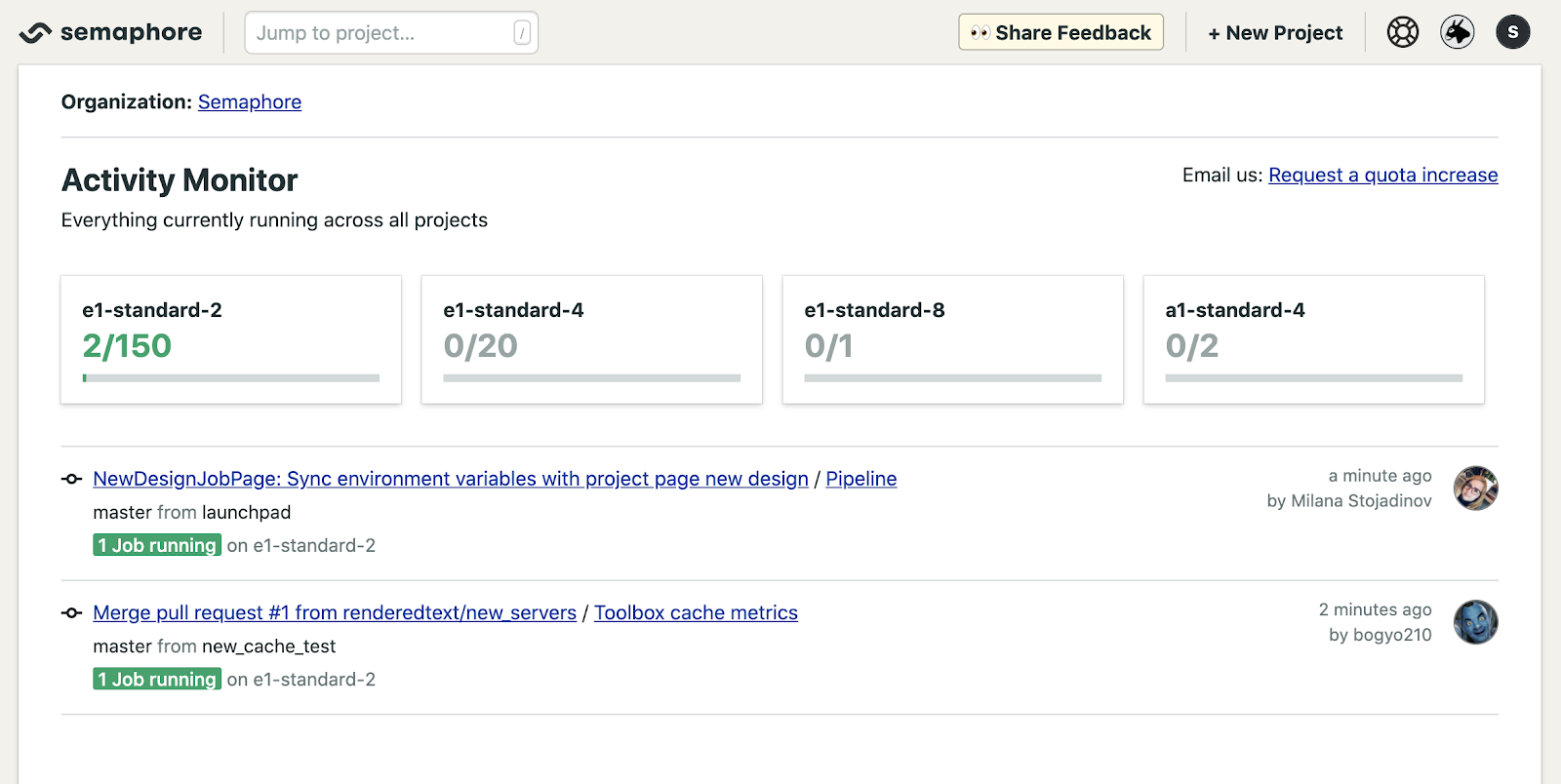The height and width of the screenshot is (784, 1561).
Task: Click the first 1 Job running badge
Action: click(x=157, y=546)
